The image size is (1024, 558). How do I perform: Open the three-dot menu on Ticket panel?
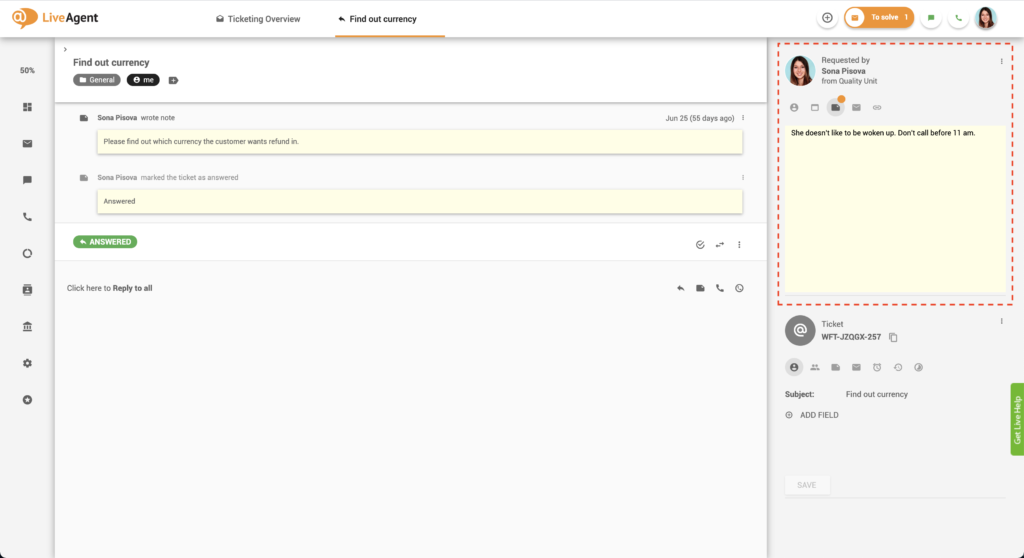coord(1001,321)
